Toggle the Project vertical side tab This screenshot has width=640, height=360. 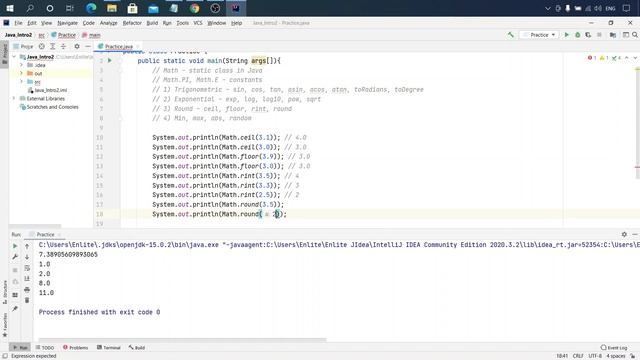pyautogui.click(x=4, y=53)
